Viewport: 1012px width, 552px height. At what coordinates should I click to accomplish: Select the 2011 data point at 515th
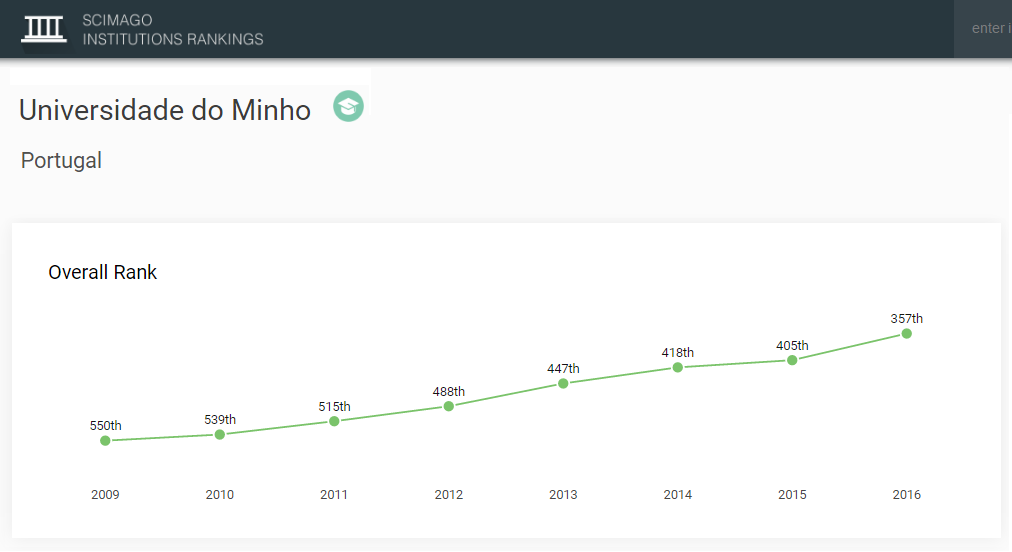pos(334,422)
